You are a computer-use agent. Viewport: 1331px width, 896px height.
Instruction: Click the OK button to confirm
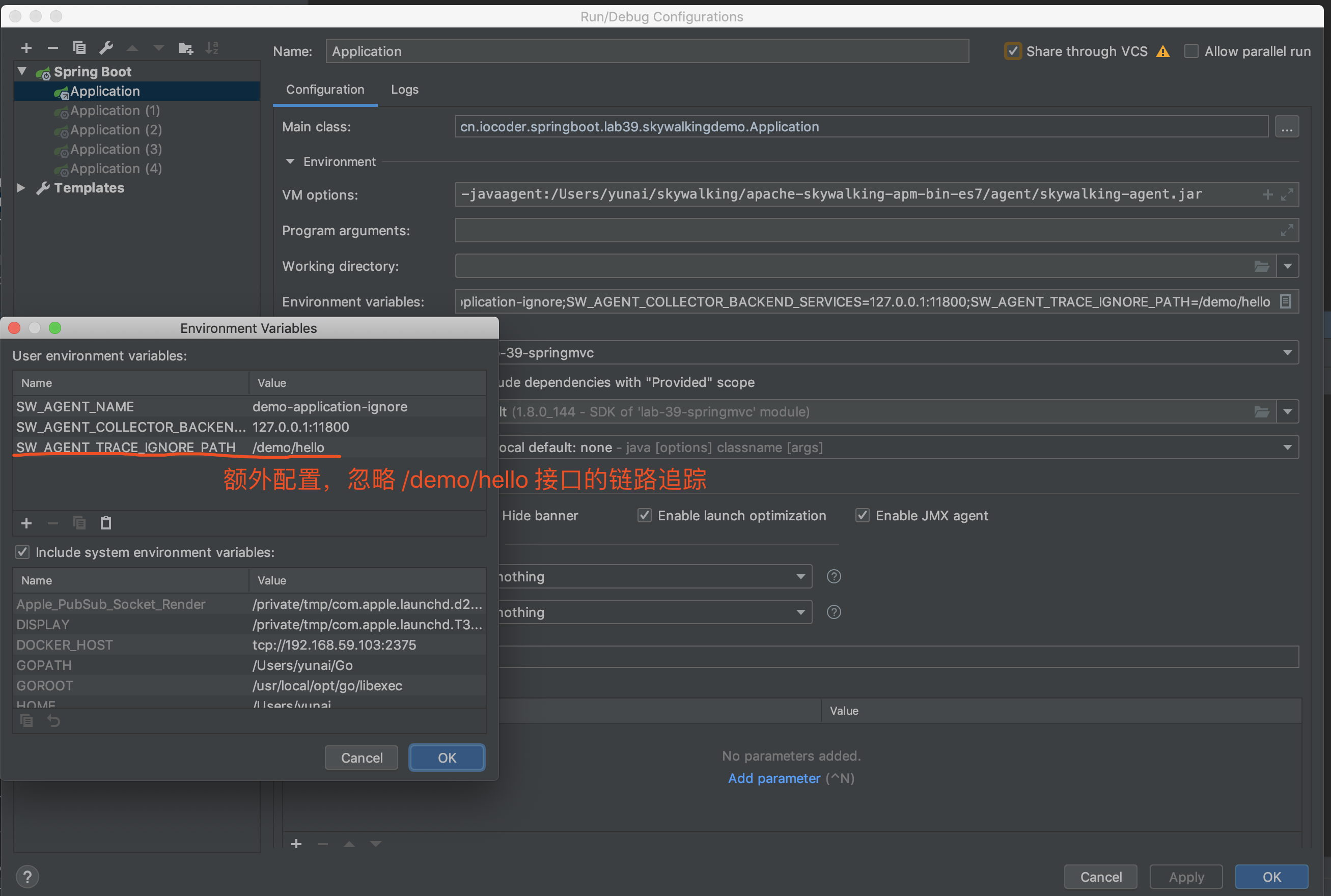pos(447,757)
